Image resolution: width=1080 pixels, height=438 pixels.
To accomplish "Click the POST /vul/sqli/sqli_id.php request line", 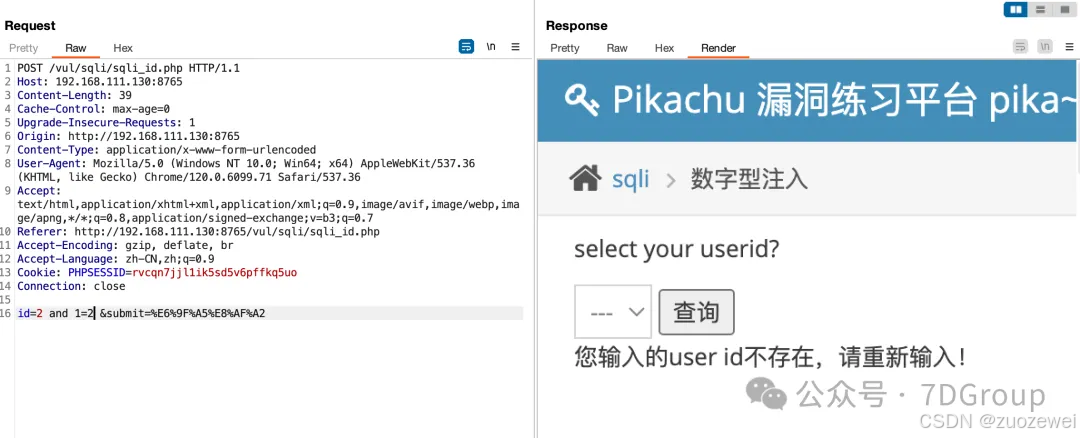I will click(x=128, y=68).
